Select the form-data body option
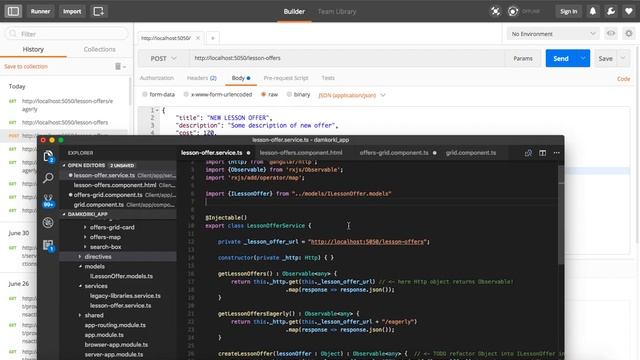The width and height of the screenshot is (640, 360). click(x=145, y=94)
